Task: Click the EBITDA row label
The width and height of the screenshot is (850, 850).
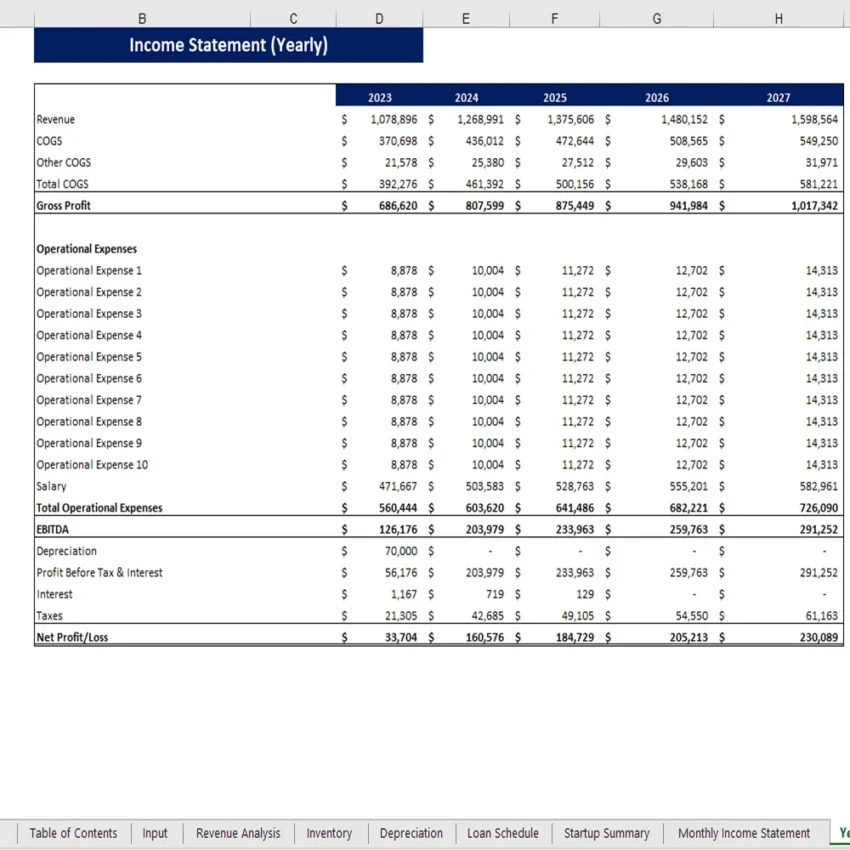Action: (52, 530)
